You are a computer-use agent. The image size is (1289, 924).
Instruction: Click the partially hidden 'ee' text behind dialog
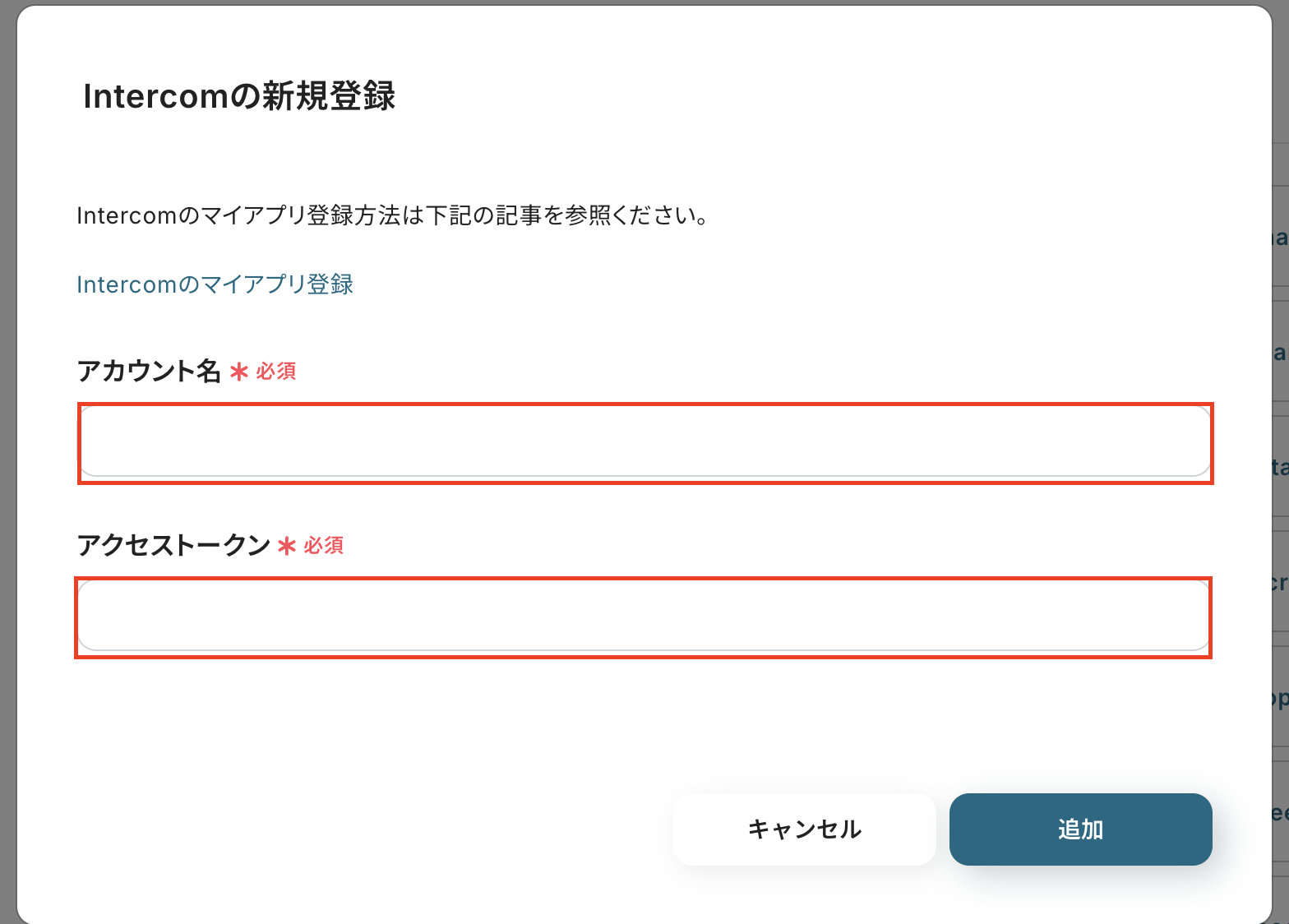[x=1280, y=813]
